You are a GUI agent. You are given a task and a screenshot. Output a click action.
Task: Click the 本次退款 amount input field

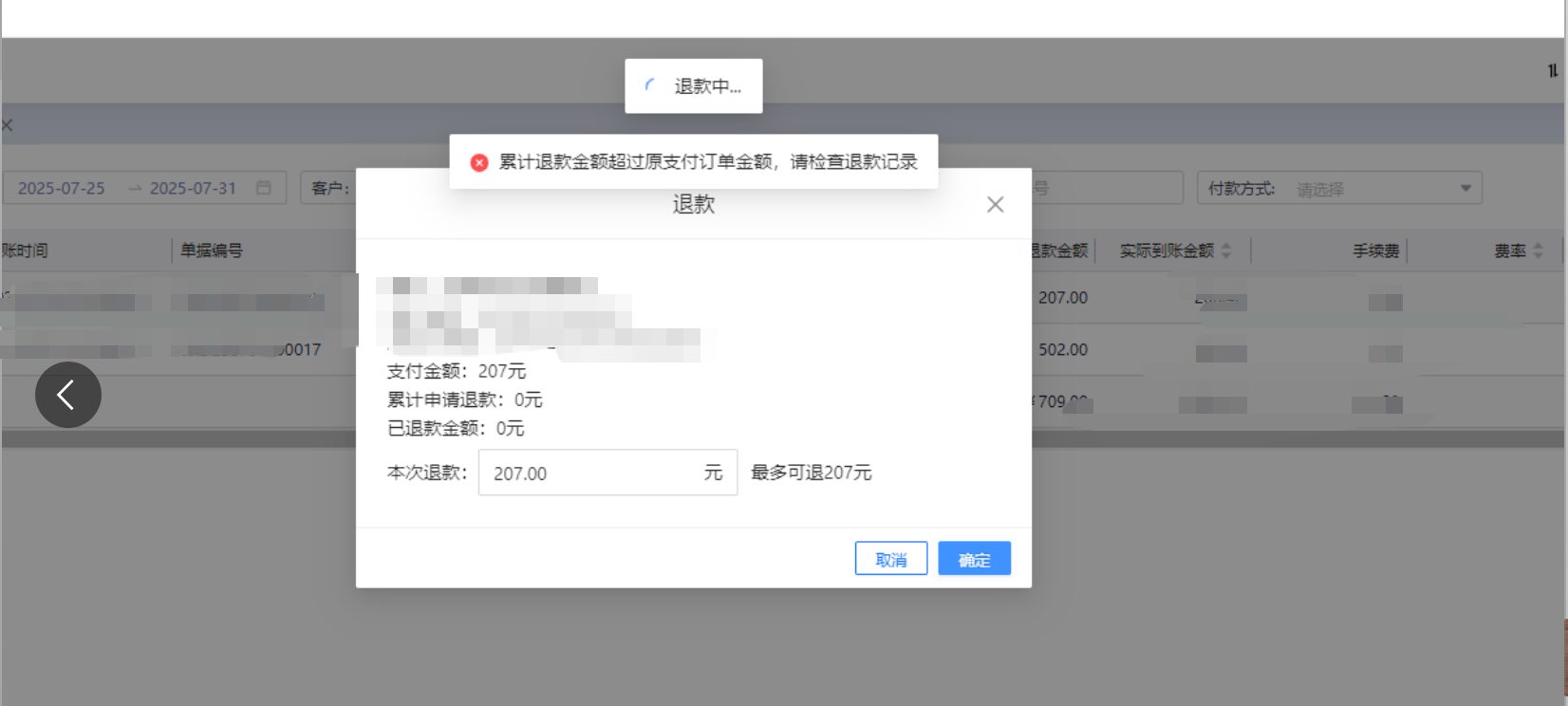click(x=588, y=473)
